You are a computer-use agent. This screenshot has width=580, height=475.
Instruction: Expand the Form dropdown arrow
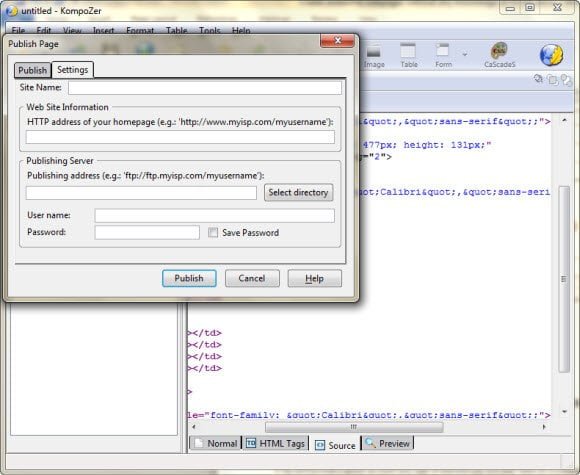pos(465,55)
